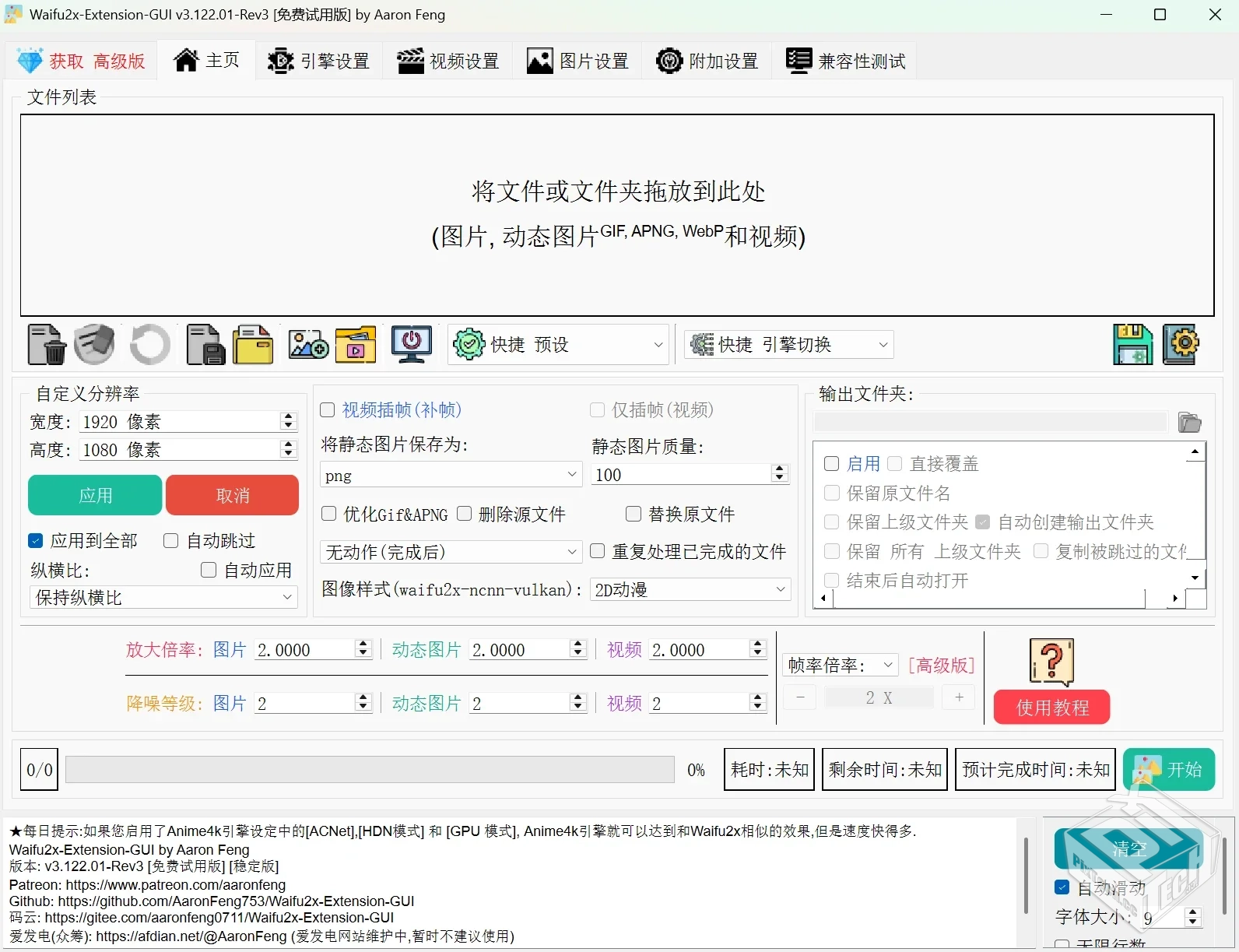Screen dimensions: 1239x952
Task: Open 2D动漫 image style dropdown
Action: click(690, 589)
